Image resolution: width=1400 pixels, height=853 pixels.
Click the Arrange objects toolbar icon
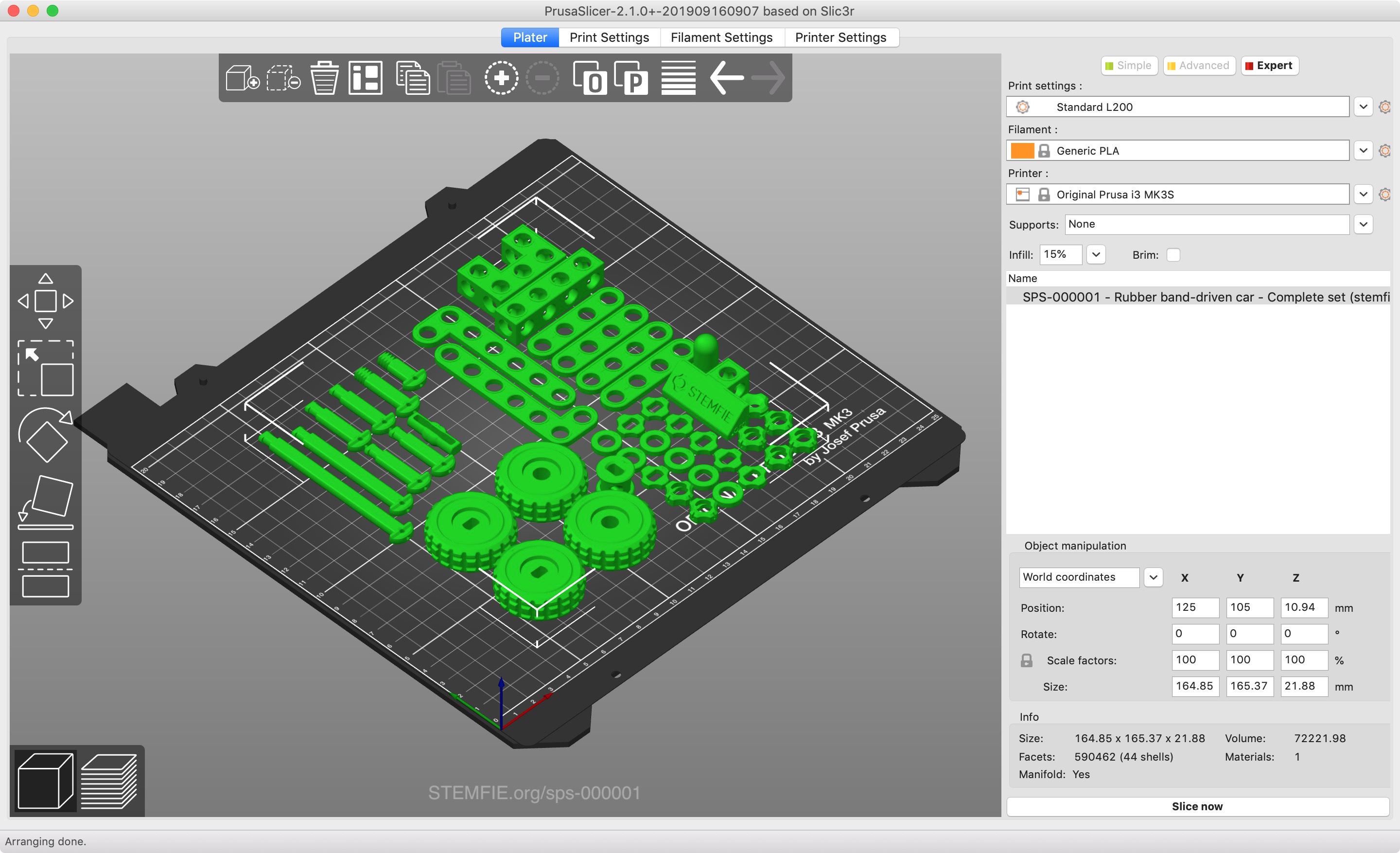pos(366,78)
